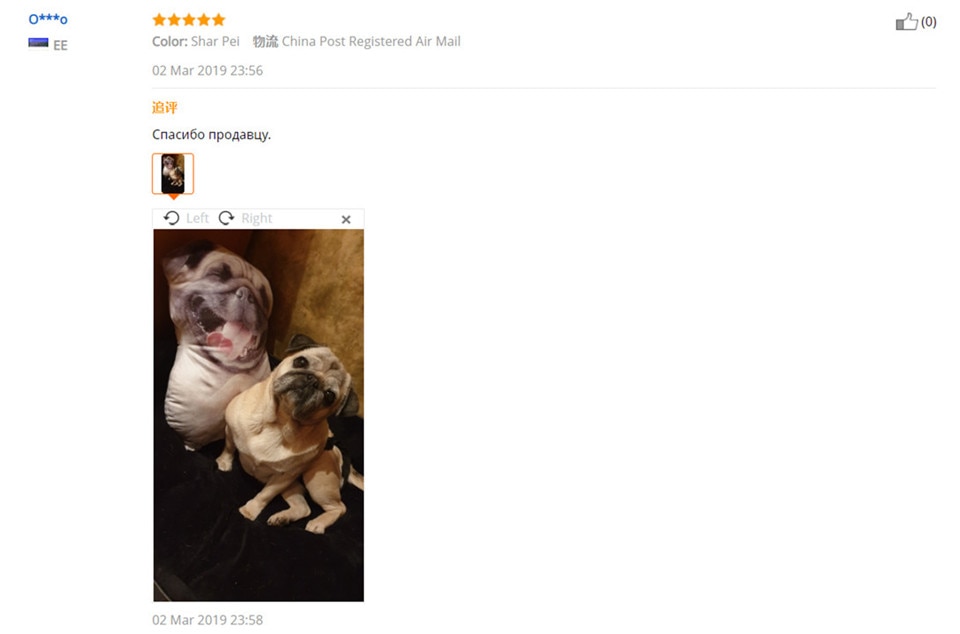This screenshot has height=634, width=960.
Task: Click the first orange rating star
Action: (159, 20)
